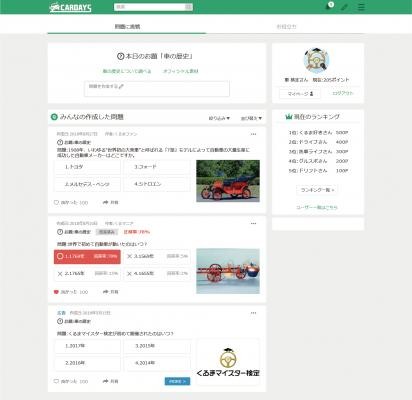
Task: Click the search button in header search bar
Action: 189,7
